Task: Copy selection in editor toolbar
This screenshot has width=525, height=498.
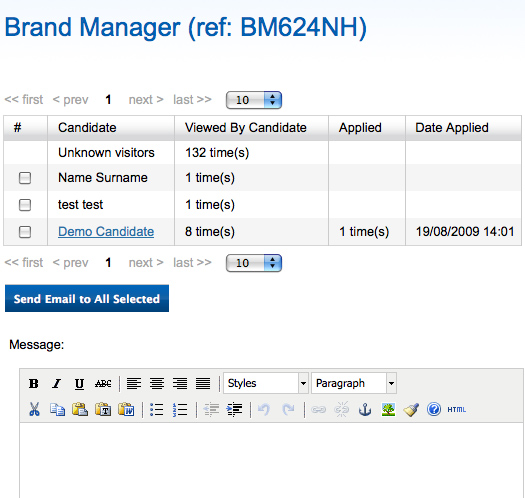Action: (57, 409)
